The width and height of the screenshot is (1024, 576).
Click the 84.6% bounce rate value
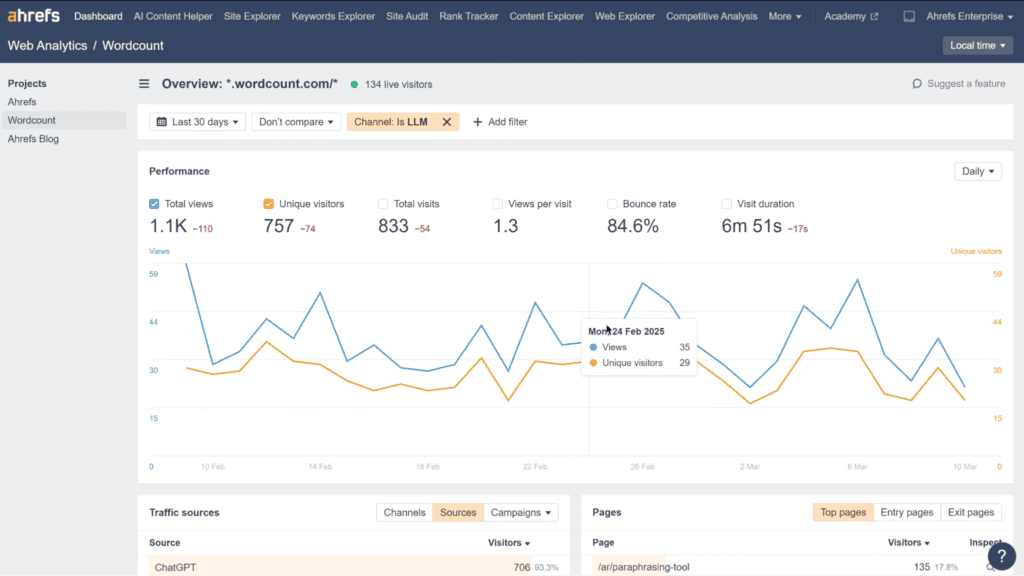(x=633, y=226)
